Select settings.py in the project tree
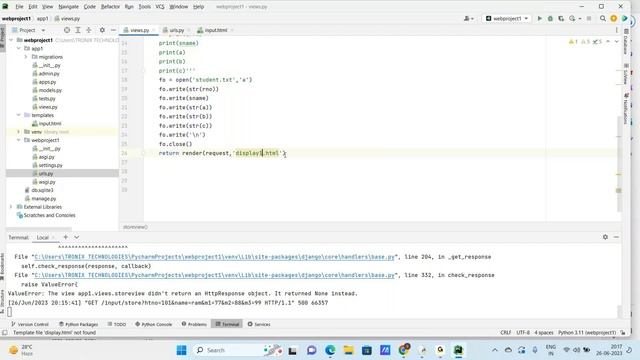 51,165
